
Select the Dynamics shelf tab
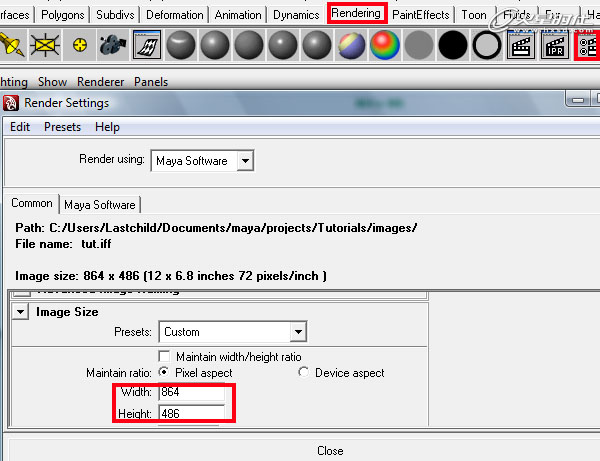point(296,15)
